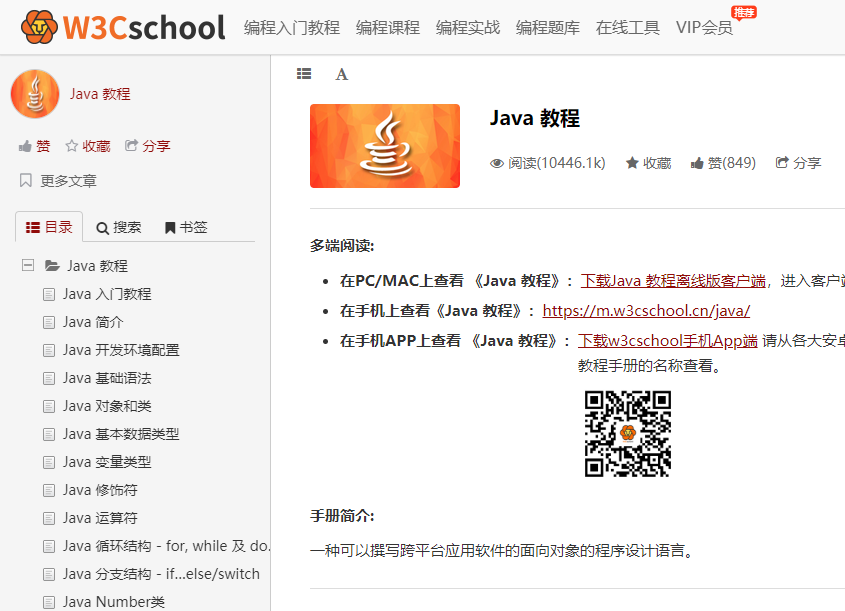Open 更多文章 bookmark link
The image size is (845, 611).
coord(58,180)
